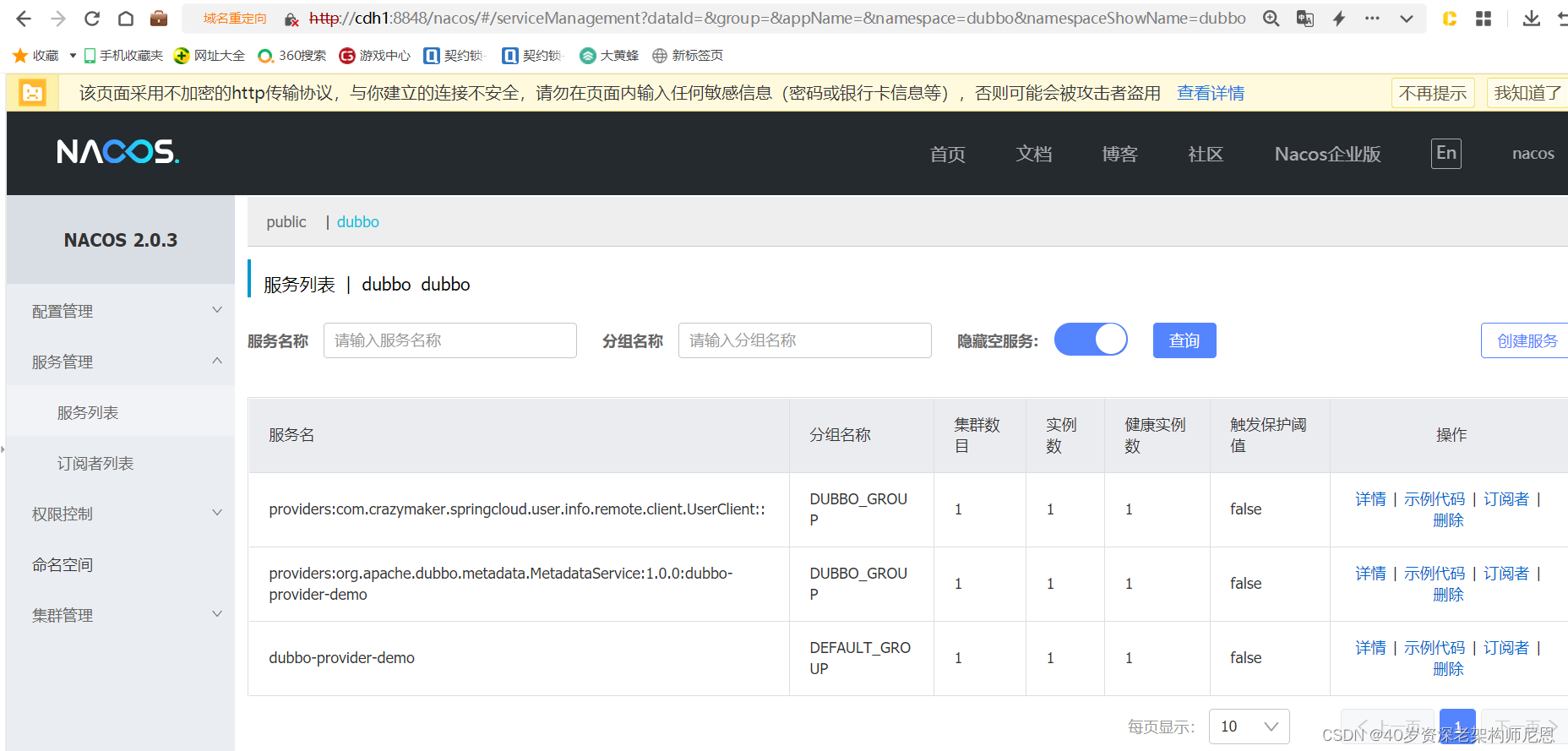Open the 新标签页 bookmark
Viewport: 1568px width, 751px height.
point(688,56)
